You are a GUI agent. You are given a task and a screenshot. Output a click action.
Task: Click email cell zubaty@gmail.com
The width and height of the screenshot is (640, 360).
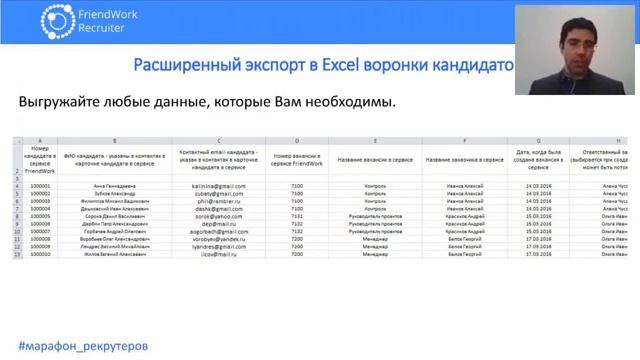coord(219,193)
